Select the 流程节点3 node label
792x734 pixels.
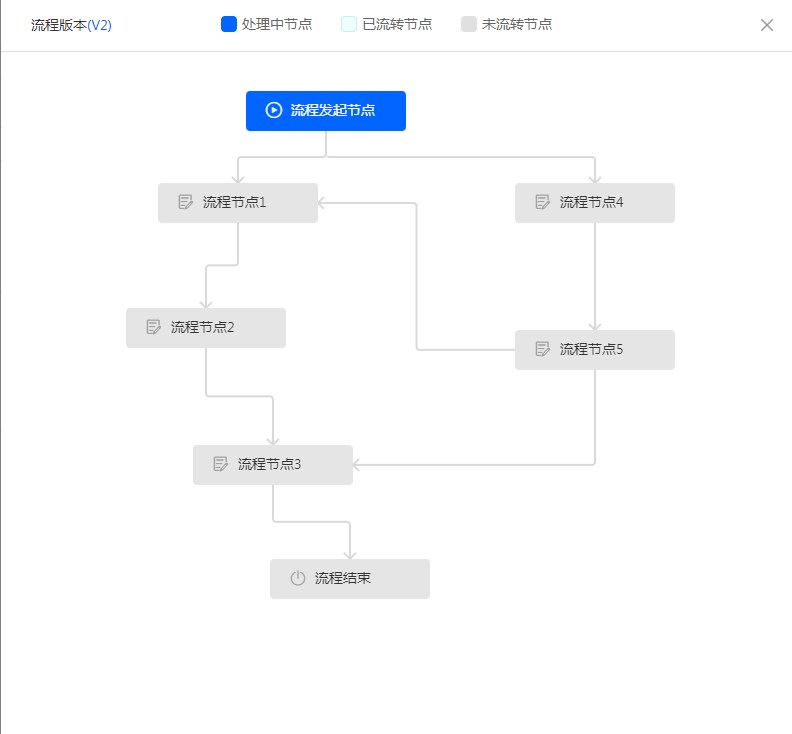[269, 464]
